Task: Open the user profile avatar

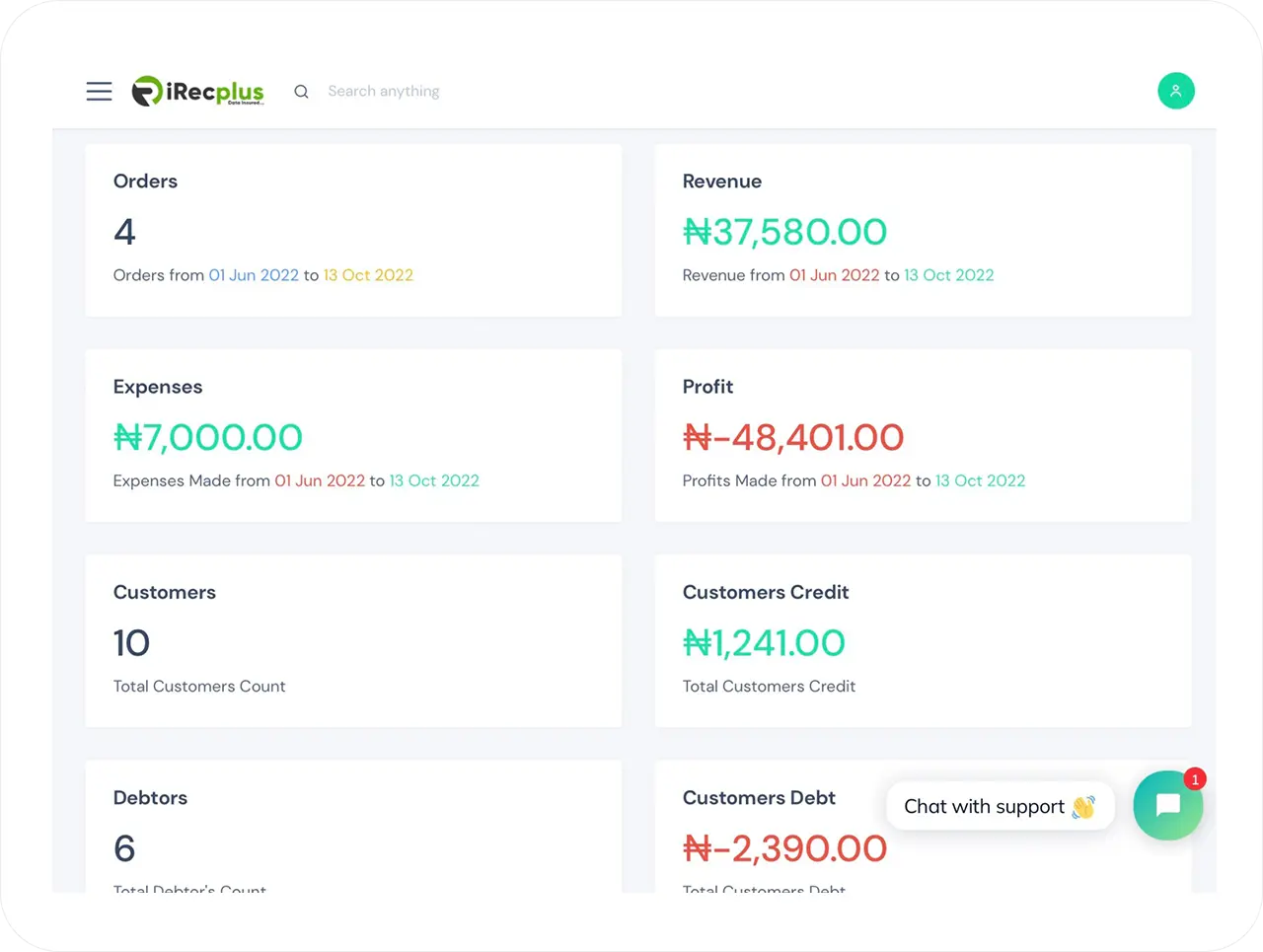Action: point(1175,91)
